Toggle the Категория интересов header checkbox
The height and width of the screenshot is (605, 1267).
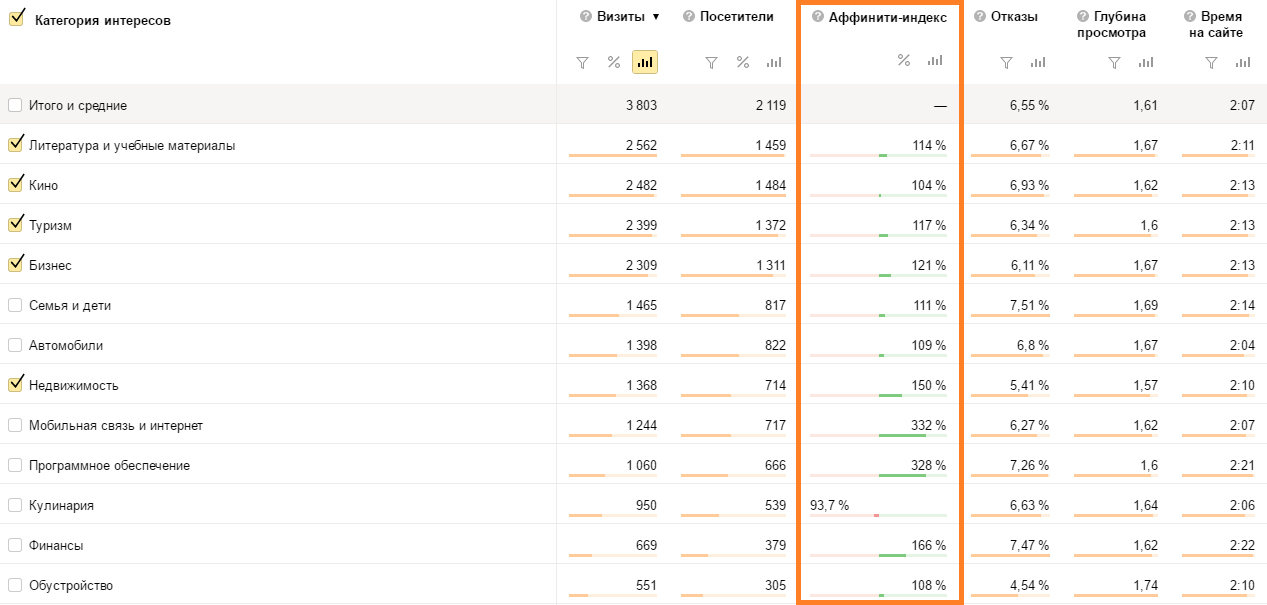click(x=16, y=19)
